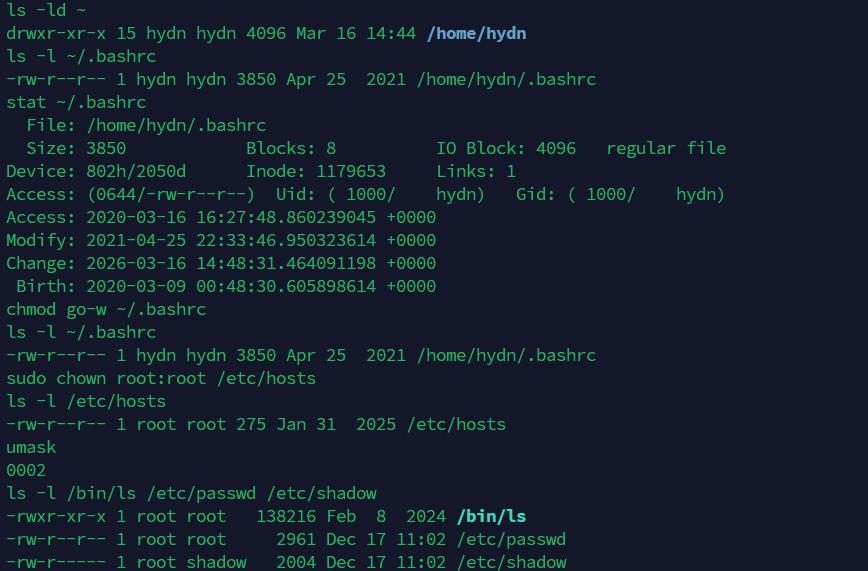The height and width of the screenshot is (571, 868).
Task: Click the "Blocks: 8" value
Action: click(291, 148)
